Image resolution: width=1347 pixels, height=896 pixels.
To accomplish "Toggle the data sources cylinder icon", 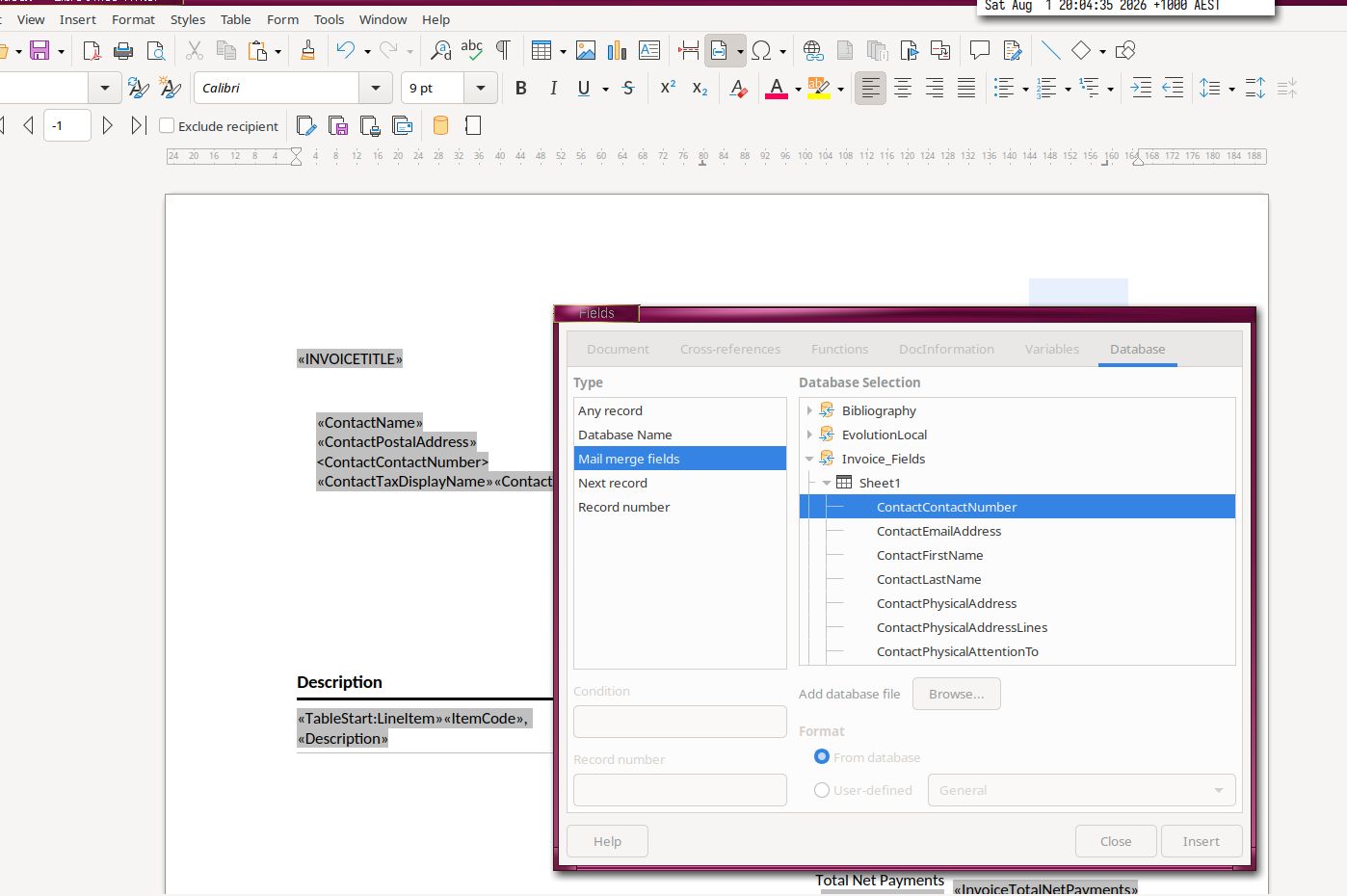I will 440,125.
